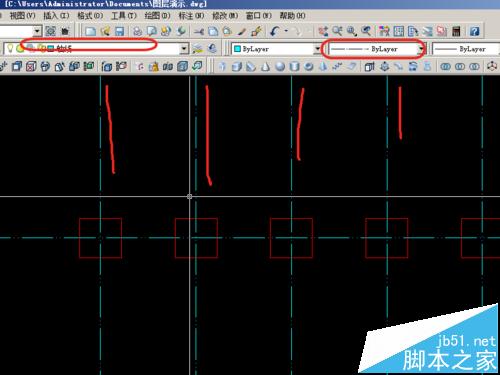This screenshot has width=500, height=375.
Task: Select the Cylinder modeling tool
Action: [x=294, y=67]
